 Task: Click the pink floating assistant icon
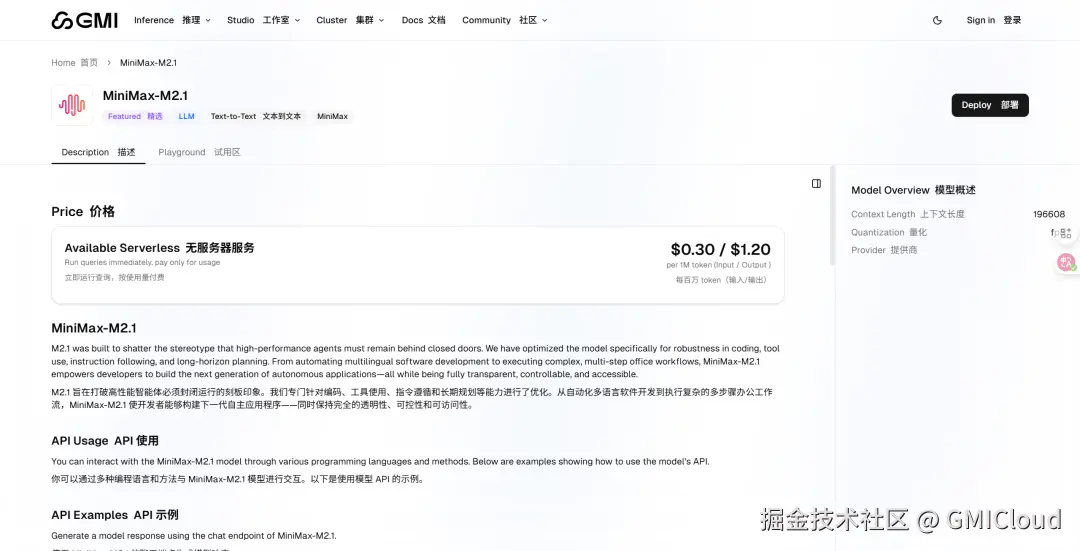tap(1066, 262)
